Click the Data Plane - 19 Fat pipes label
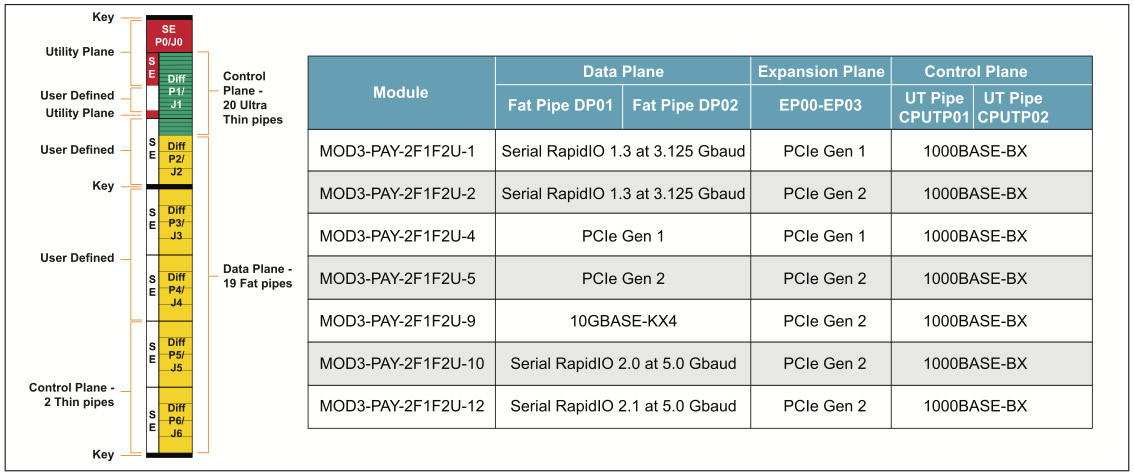The width and height of the screenshot is (1134, 476). coord(257,277)
